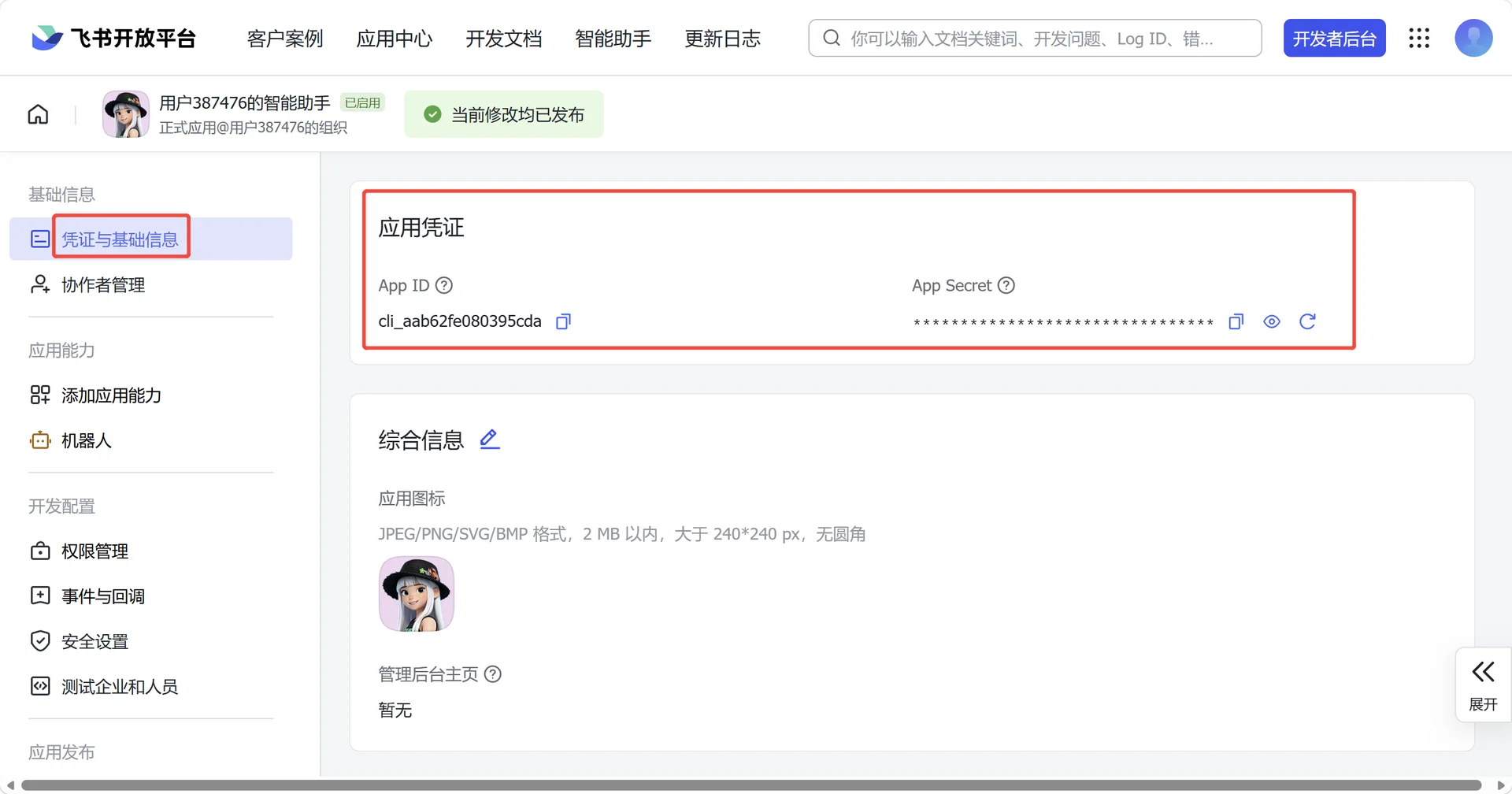1512x794 pixels.
Task: Copy the App ID value
Action: coord(563,321)
